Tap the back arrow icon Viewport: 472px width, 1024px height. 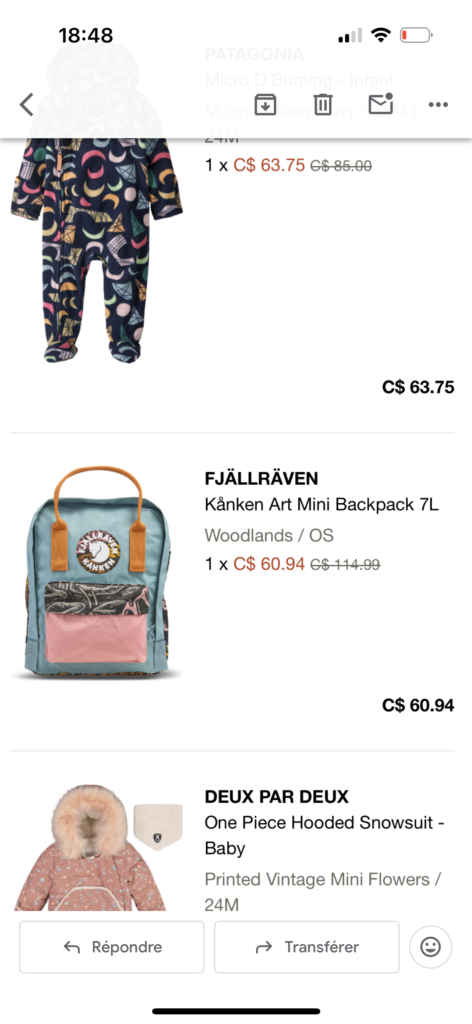click(x=26, y=104)
